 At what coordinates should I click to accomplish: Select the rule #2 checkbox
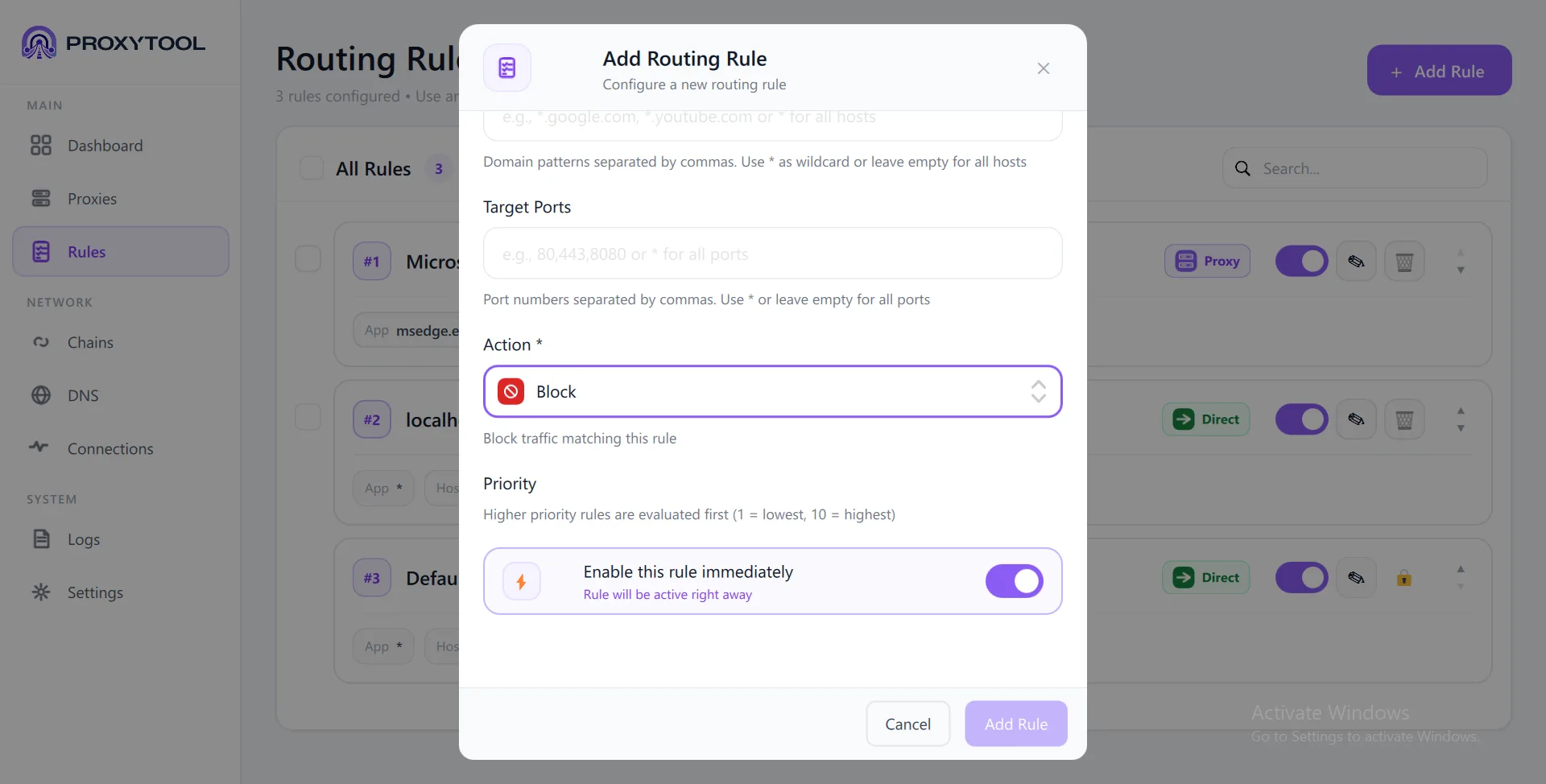308,417
